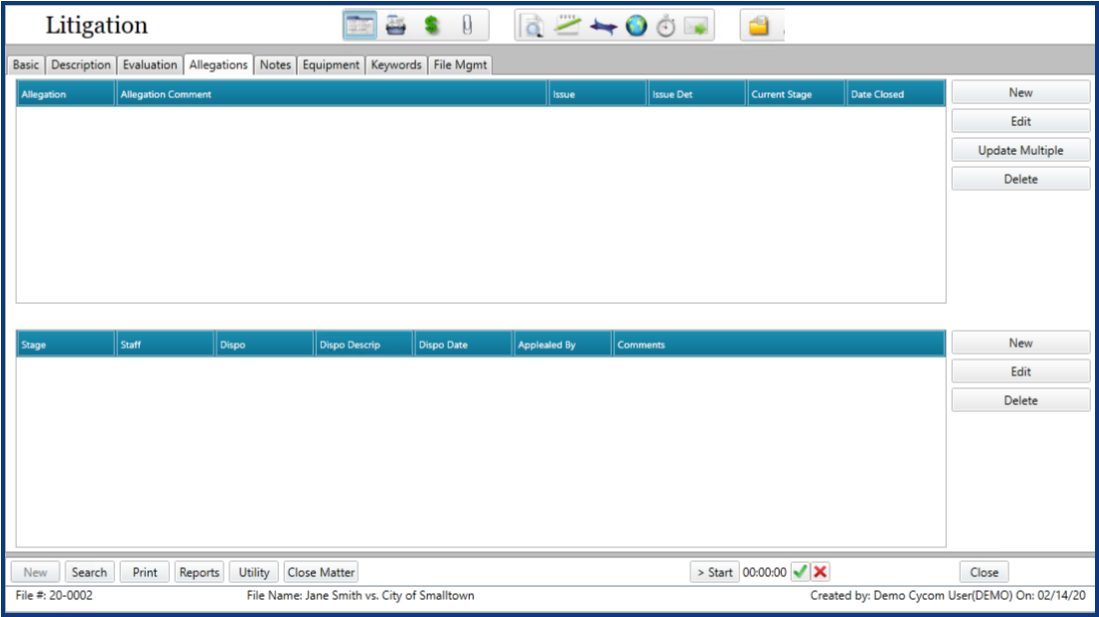Click the yellow folder icon
This screenshot has height=617, width=1099.
click(758, 27)
